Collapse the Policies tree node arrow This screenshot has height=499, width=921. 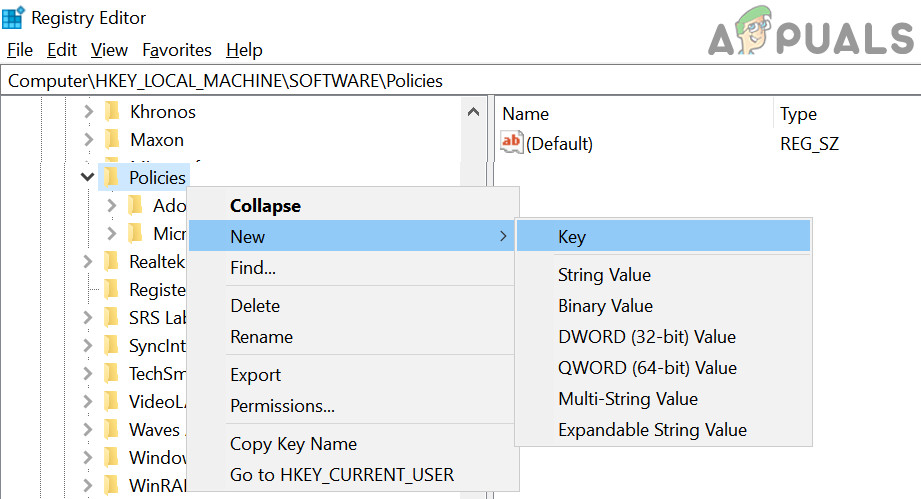tap(88, 178)
